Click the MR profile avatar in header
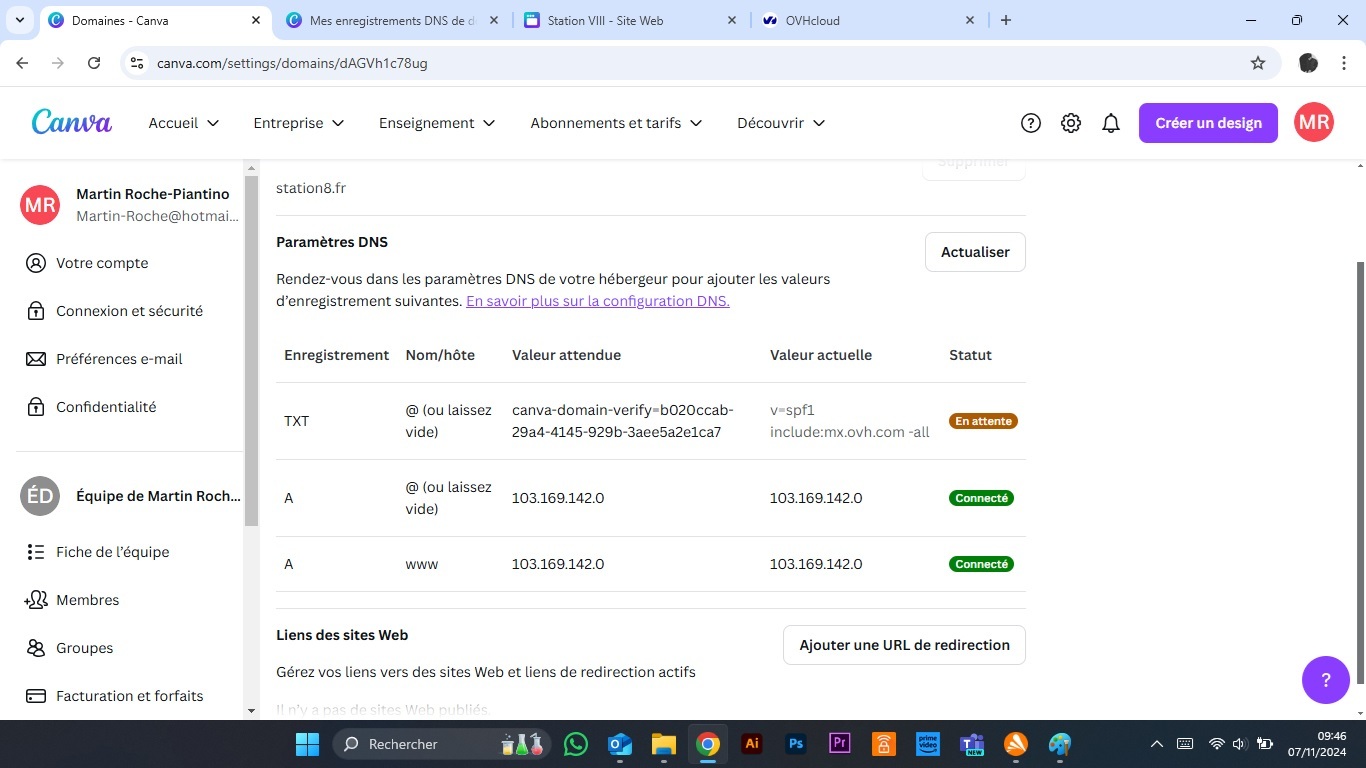This screenshot has height=768, width=1366. pos(1313,123)
